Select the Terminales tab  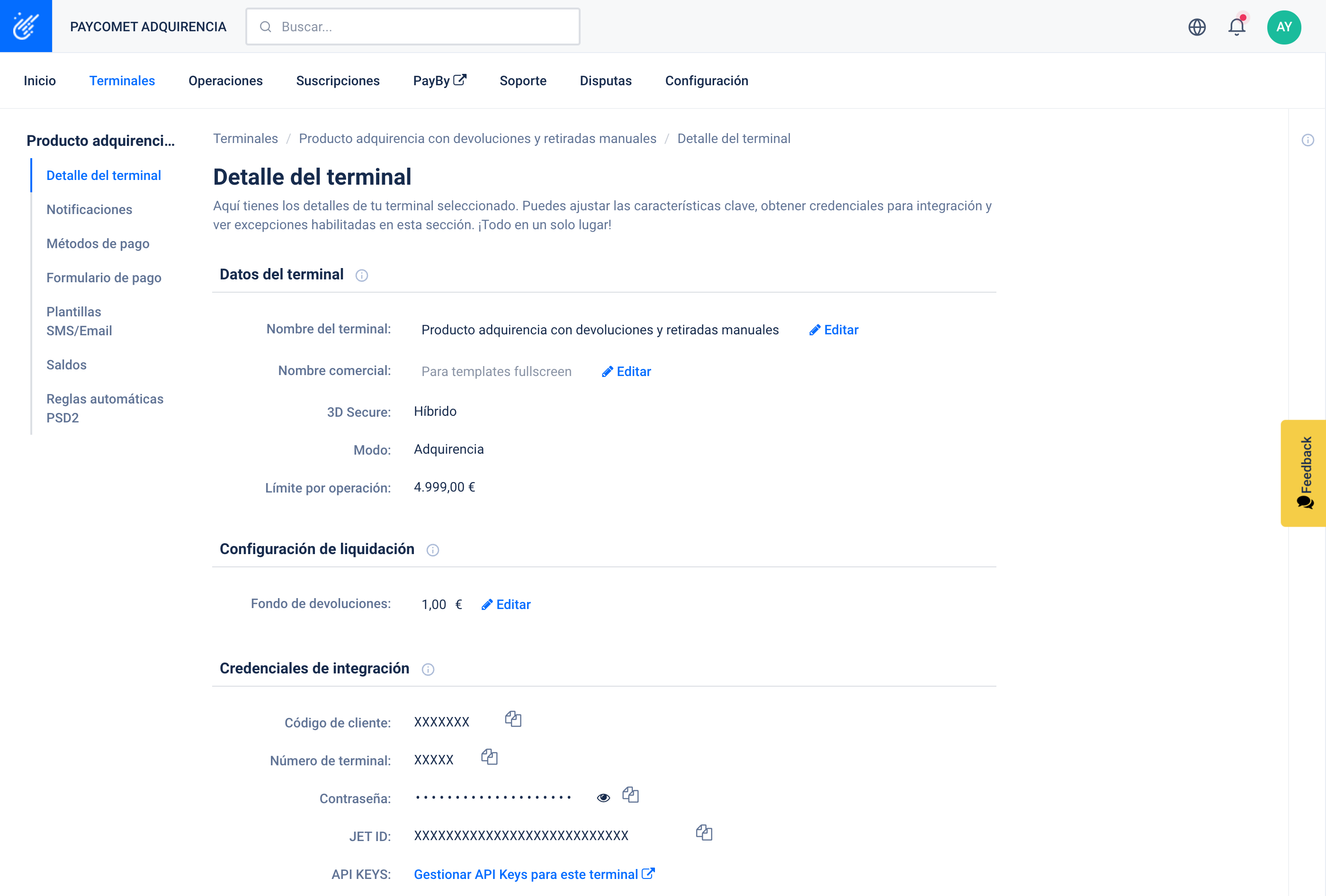[x=122, y=81]
